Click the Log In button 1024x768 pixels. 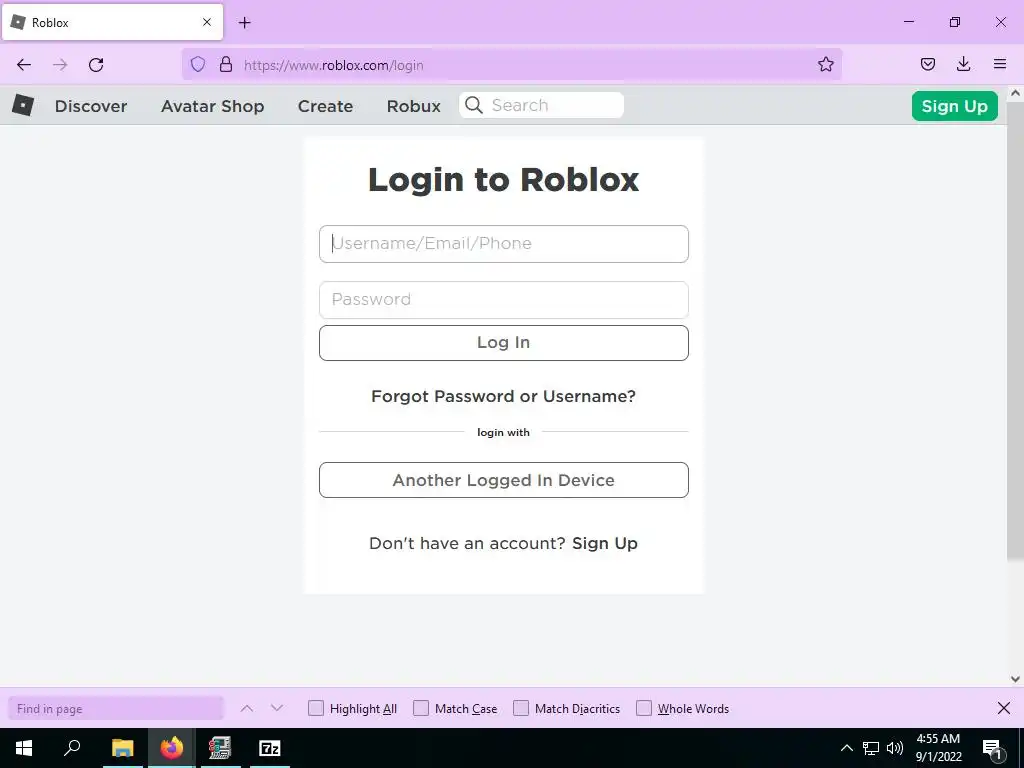(504, 343)
